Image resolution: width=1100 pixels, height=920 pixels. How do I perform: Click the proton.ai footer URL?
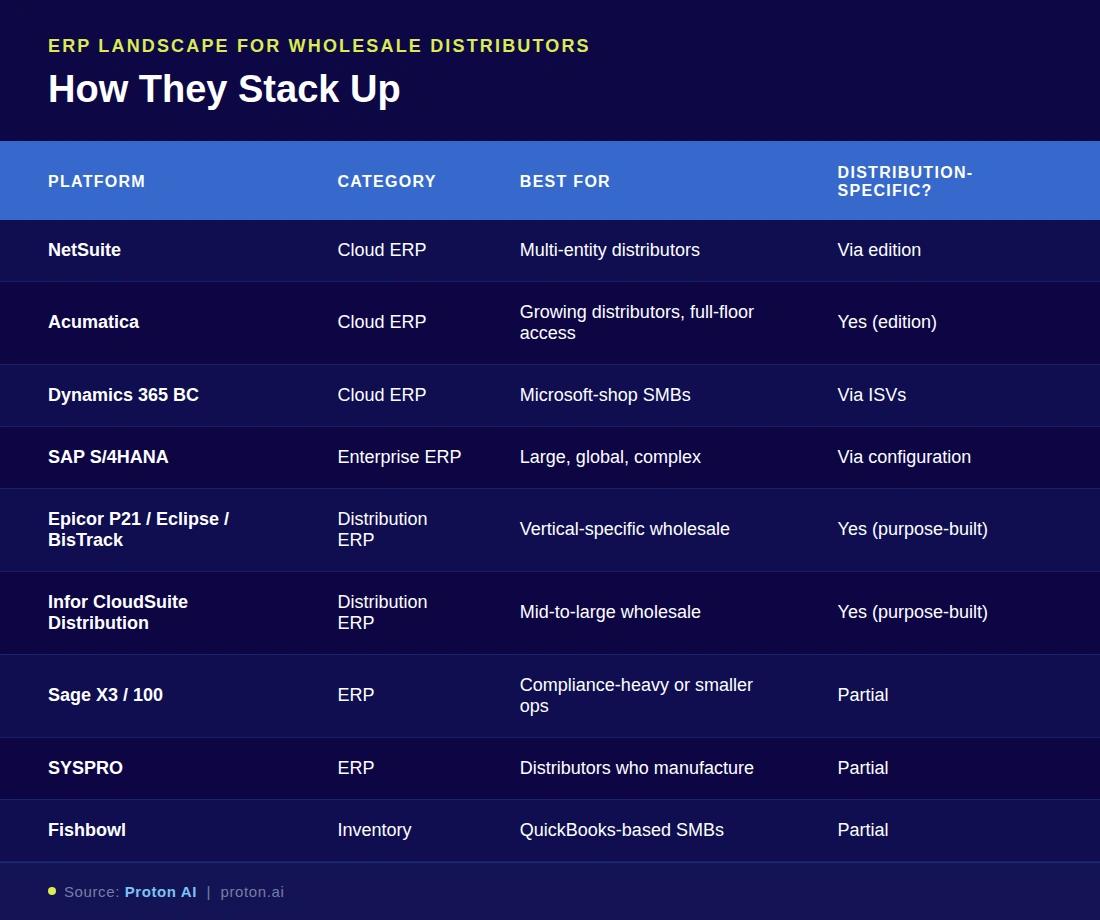click(252, 892)
